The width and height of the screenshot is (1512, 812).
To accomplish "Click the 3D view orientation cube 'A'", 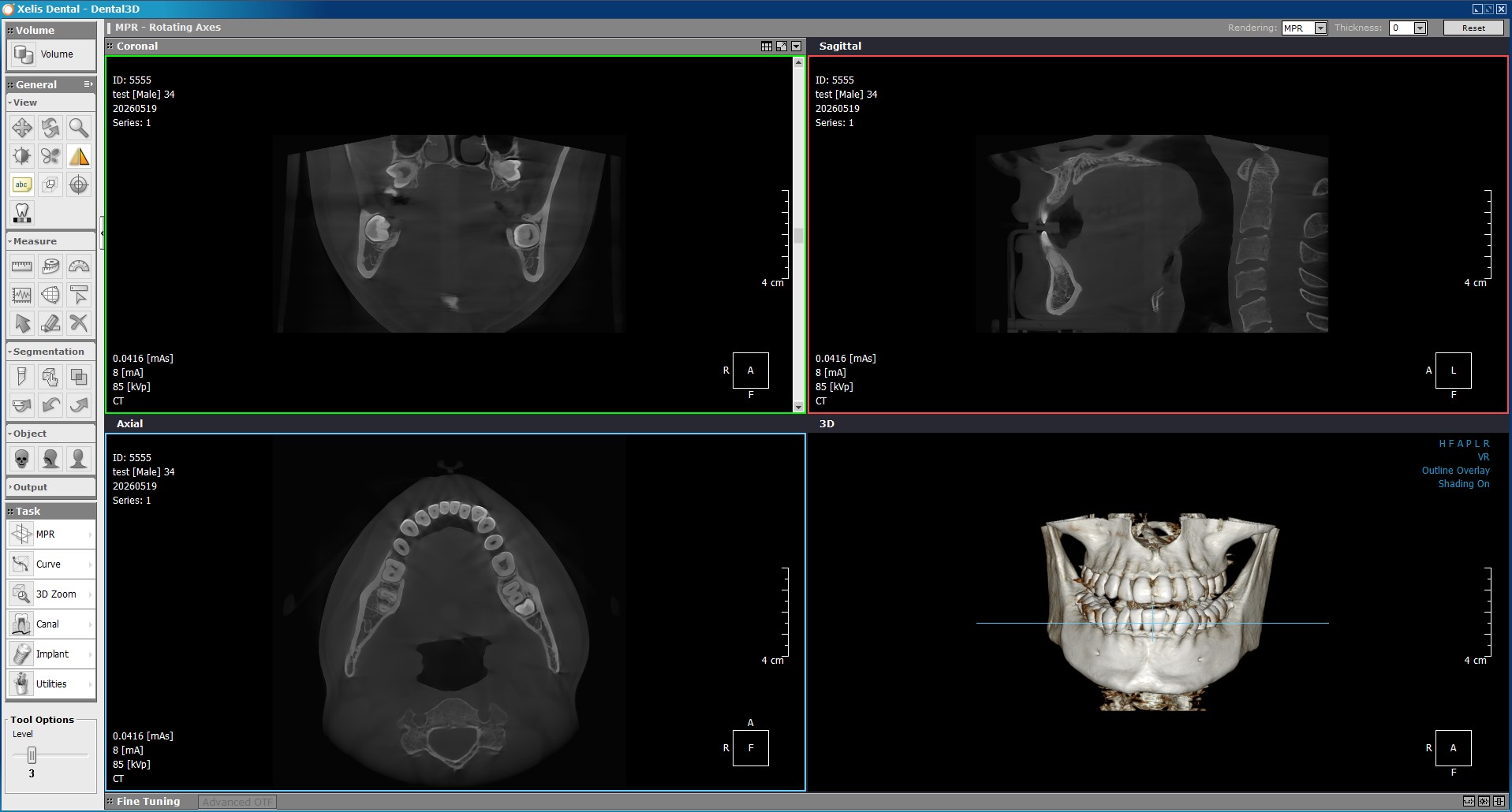I will pyautogui.click(x=1453, y=748).
